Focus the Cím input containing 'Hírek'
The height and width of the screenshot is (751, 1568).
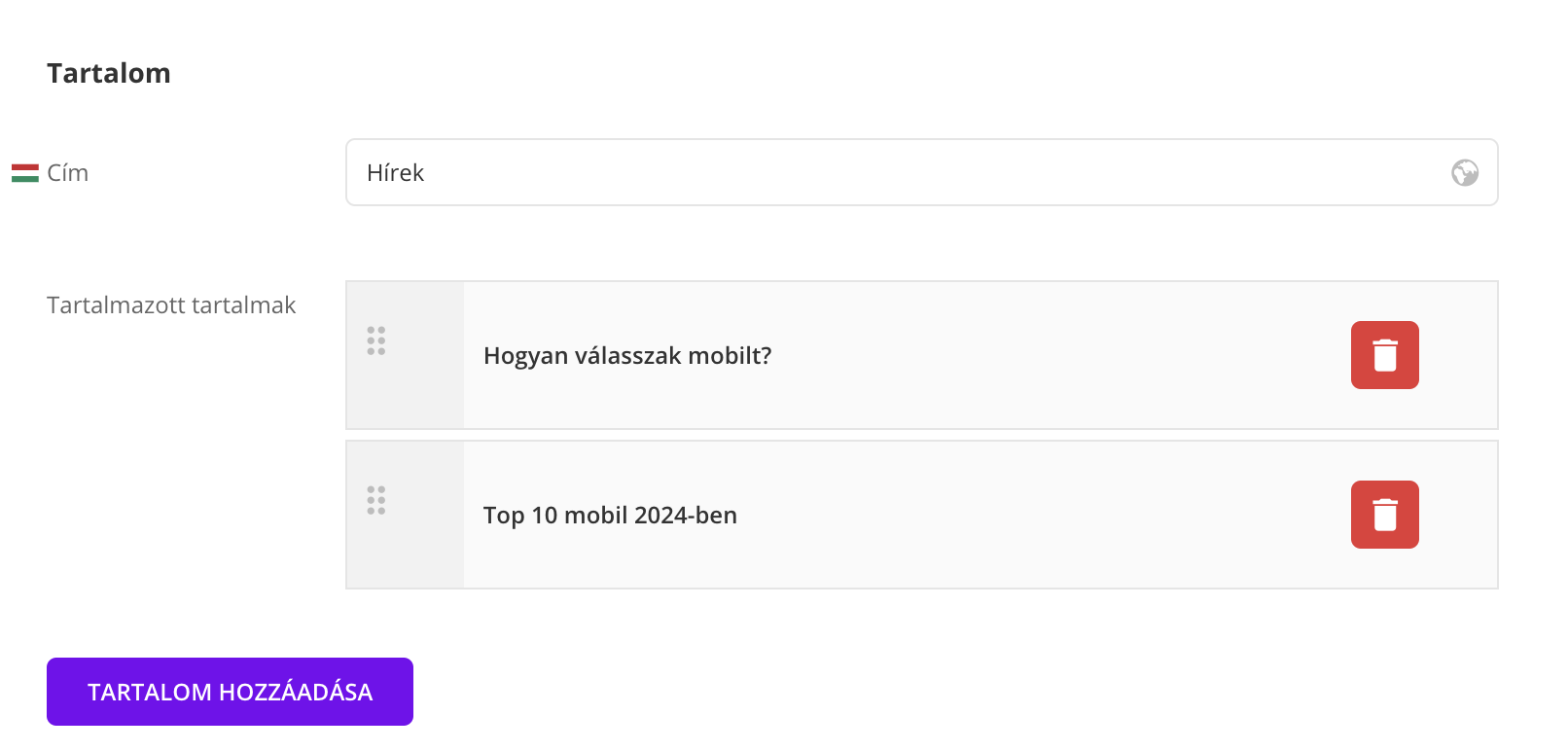(x=875, y=173)
